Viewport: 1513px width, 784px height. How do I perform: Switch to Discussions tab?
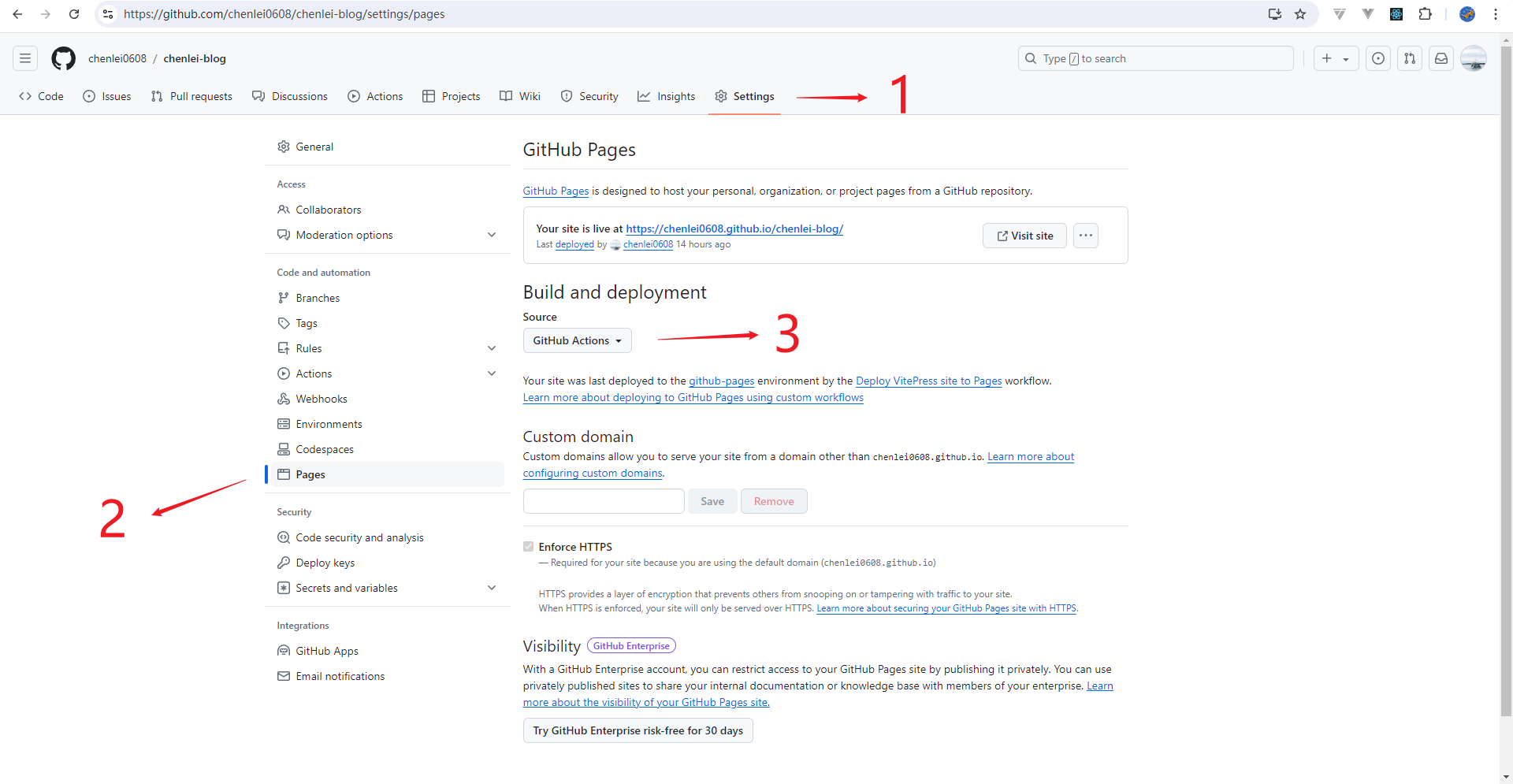click(x=290, y=96)
